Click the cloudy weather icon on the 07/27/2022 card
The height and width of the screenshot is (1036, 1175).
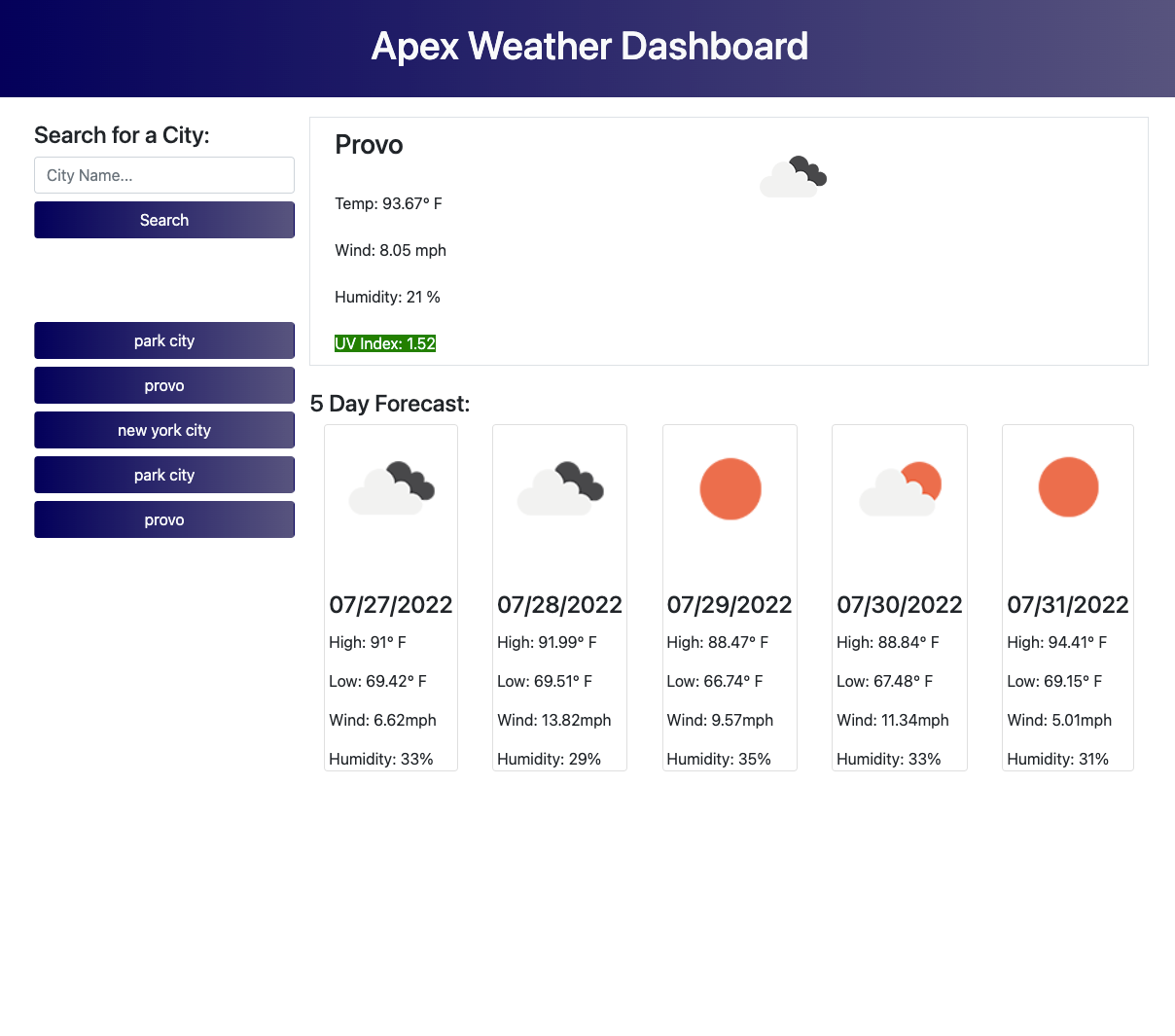pyautogui.click(x=390, y=486)
